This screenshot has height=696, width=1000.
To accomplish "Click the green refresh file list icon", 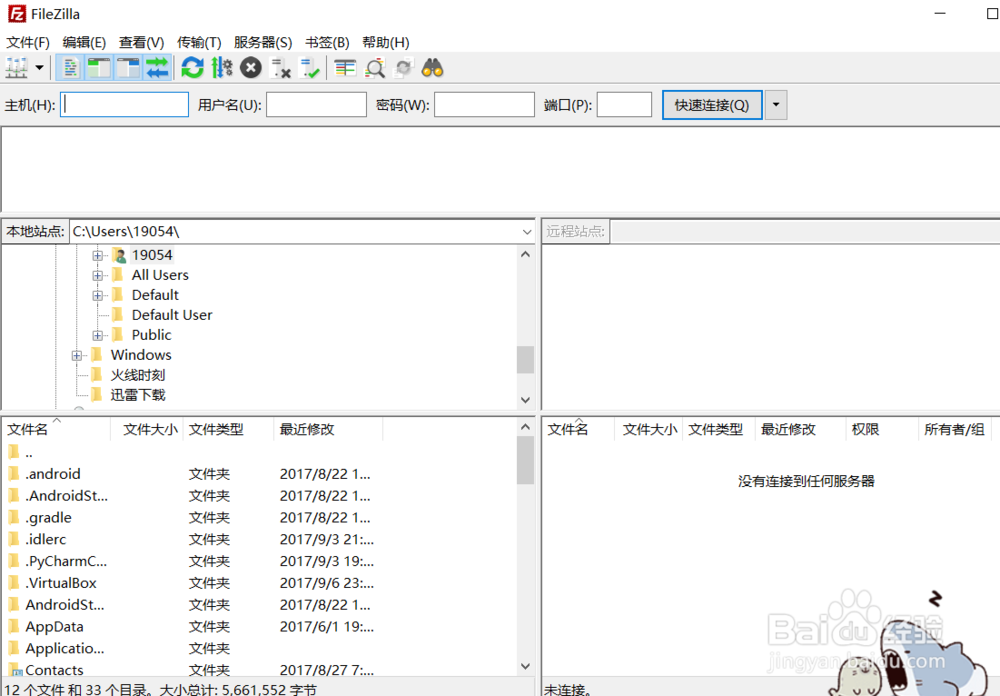I will (x=193, y=68).
